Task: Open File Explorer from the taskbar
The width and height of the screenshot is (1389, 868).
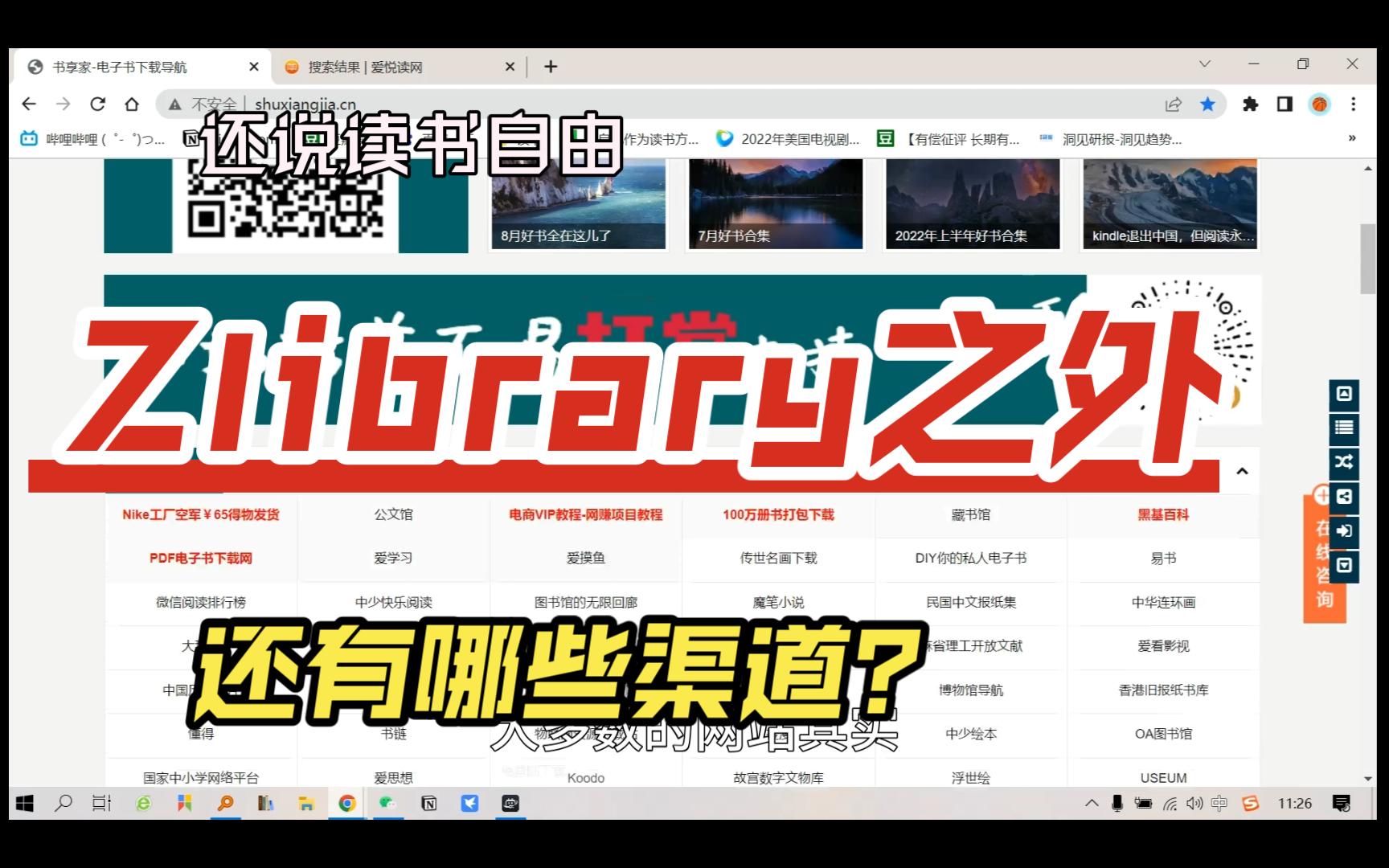Action: 305,803
